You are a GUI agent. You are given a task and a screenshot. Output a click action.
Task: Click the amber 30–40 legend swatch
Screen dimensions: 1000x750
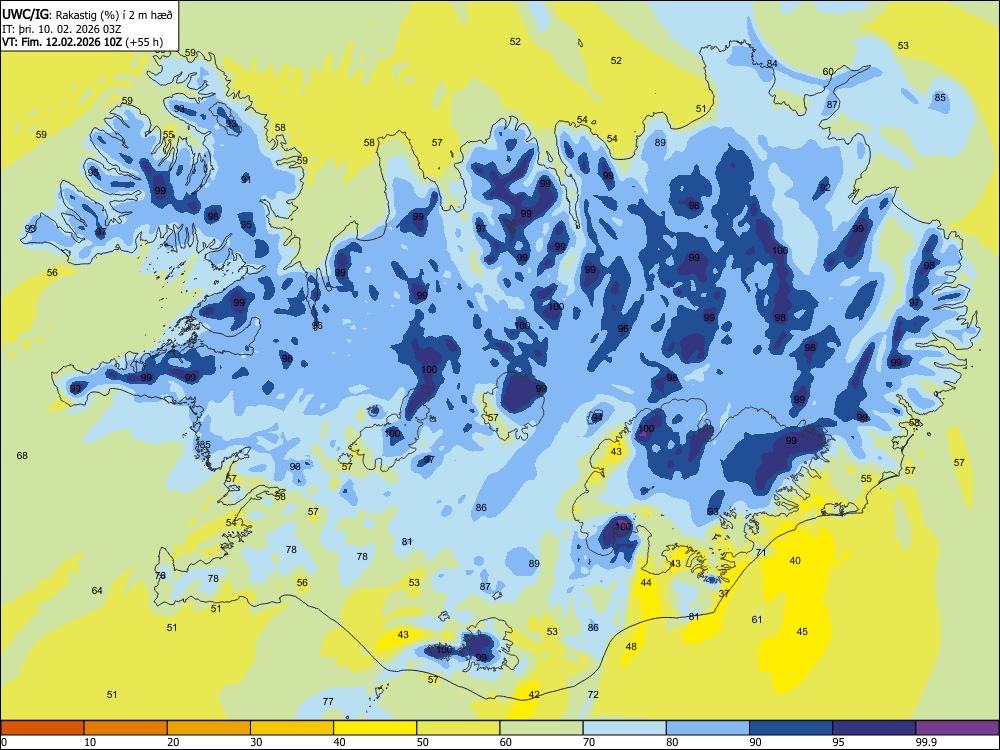(292, 728)
